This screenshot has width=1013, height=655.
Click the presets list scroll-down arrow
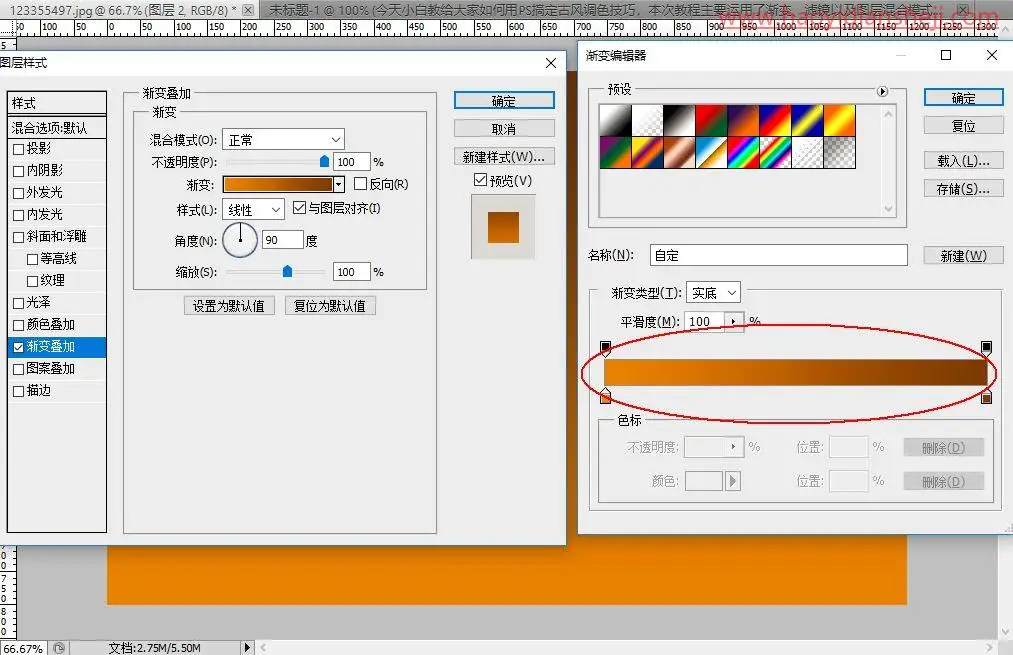pyautogui.click(x=888, y=209)
